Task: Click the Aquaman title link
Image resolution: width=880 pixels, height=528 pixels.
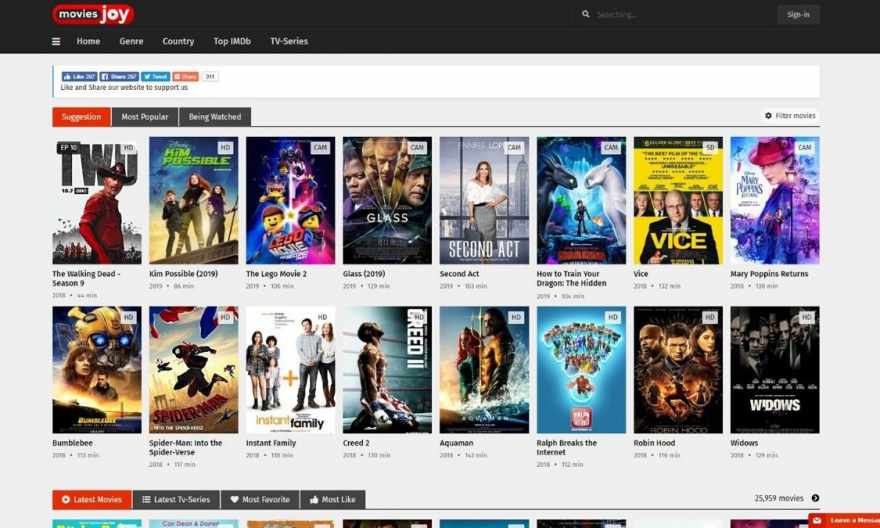Action: 456,443
